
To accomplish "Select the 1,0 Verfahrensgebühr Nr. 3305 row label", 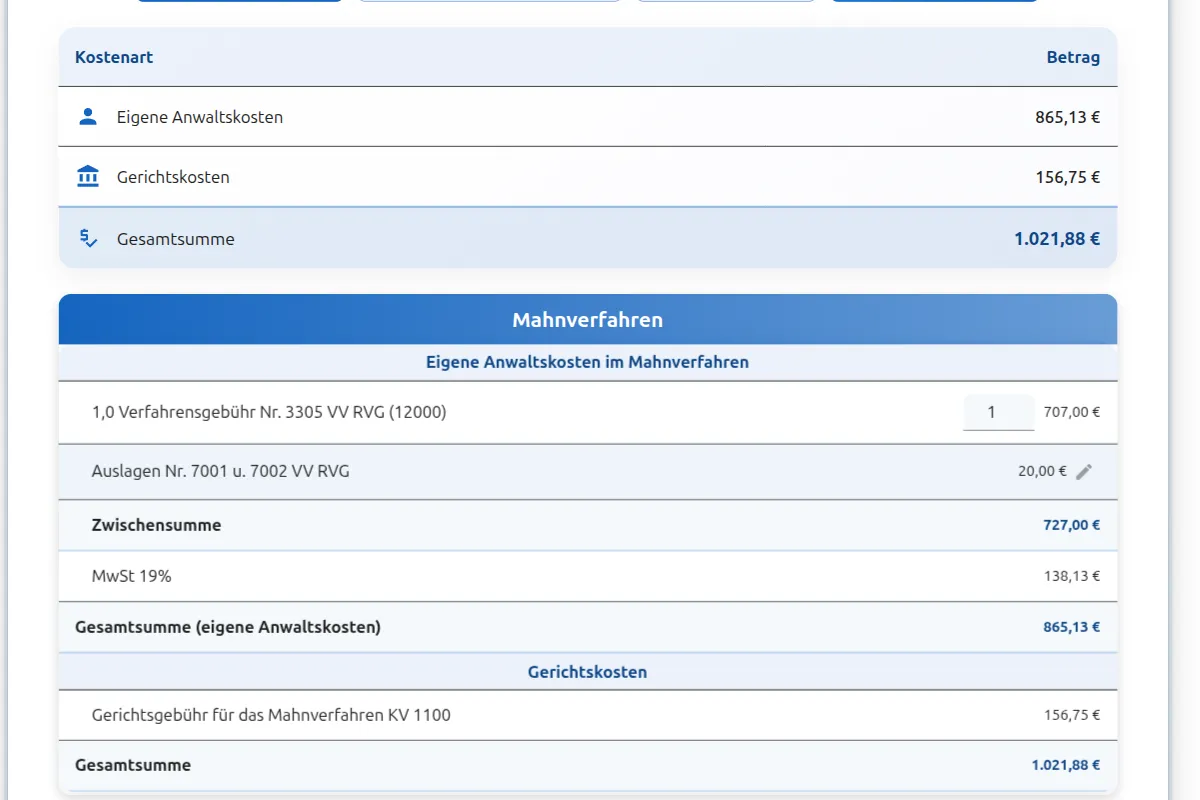I will click(x=269, y=412).
